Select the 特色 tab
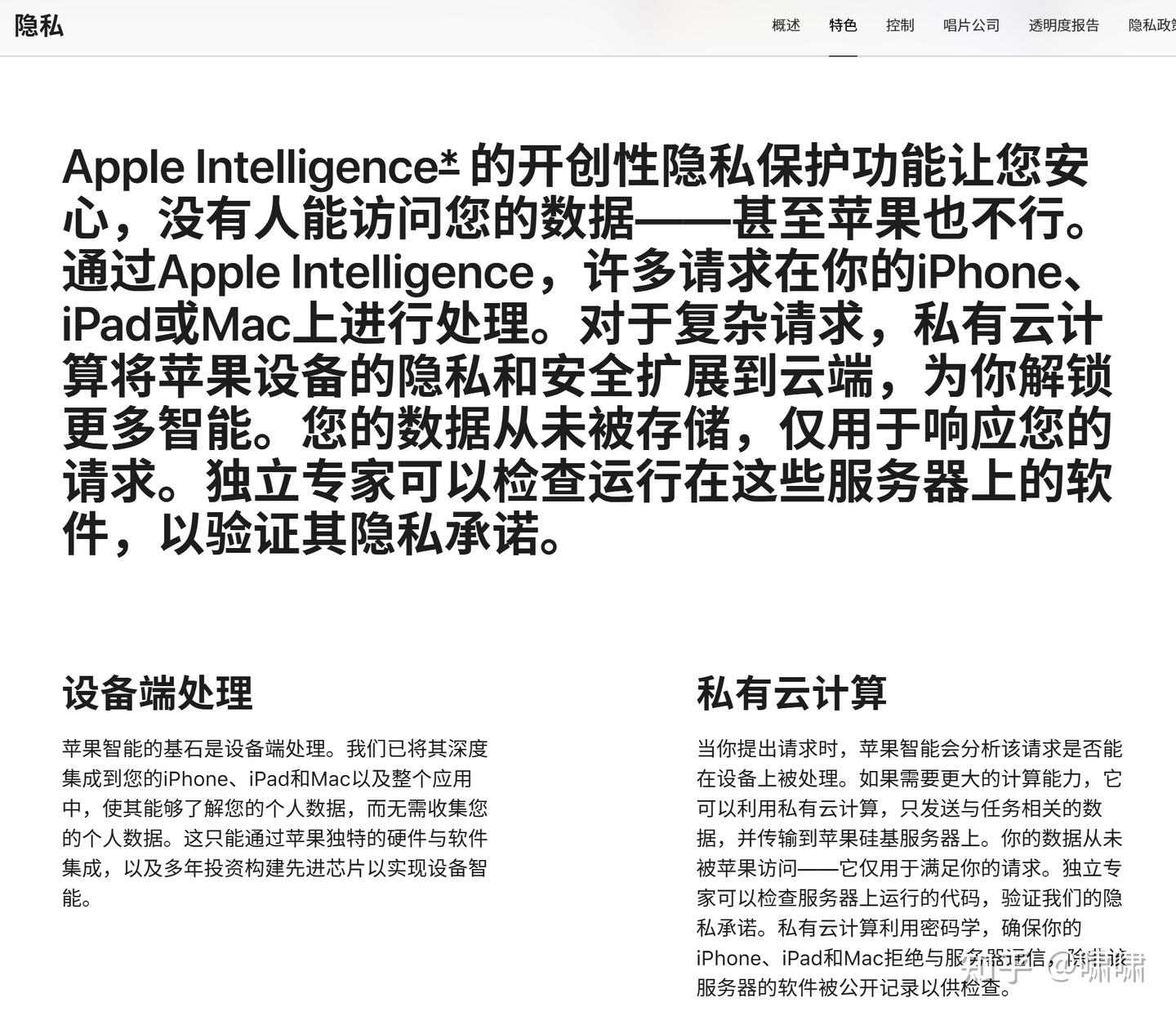This screenshot has width=1176, height=1016. pyautogui.click(x=843, y=25)
